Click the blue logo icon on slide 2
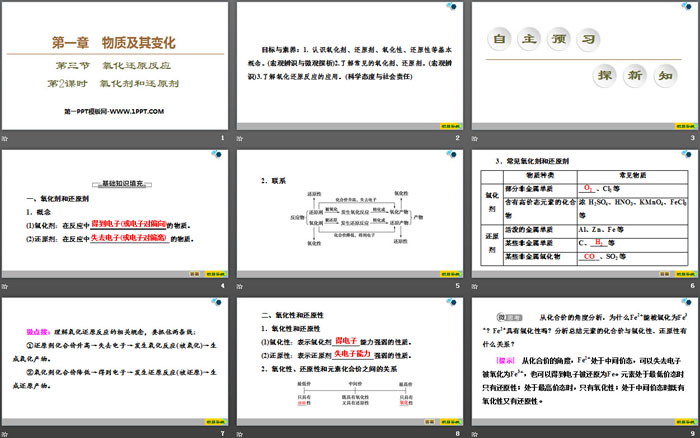The height and width of the screenshot is (438, 700). (x=451, y=6)
